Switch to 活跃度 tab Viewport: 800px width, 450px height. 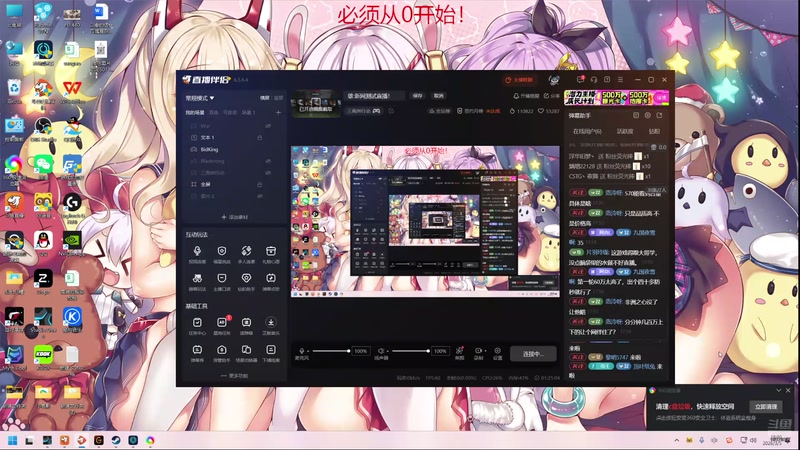click(x=625, y=131)
